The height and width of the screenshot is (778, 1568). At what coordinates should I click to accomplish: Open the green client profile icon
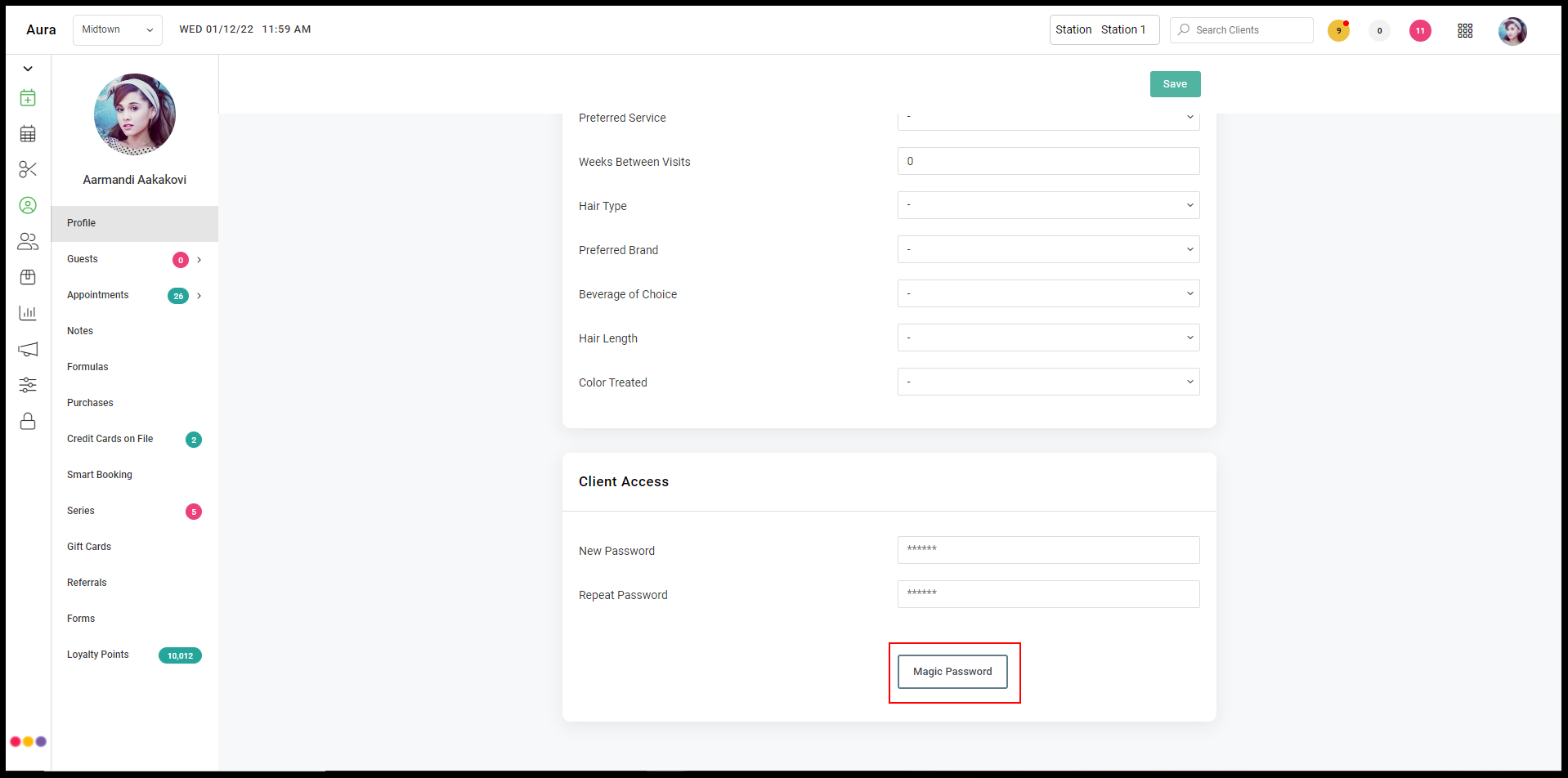pyautogui.click(x=28, y=206)
